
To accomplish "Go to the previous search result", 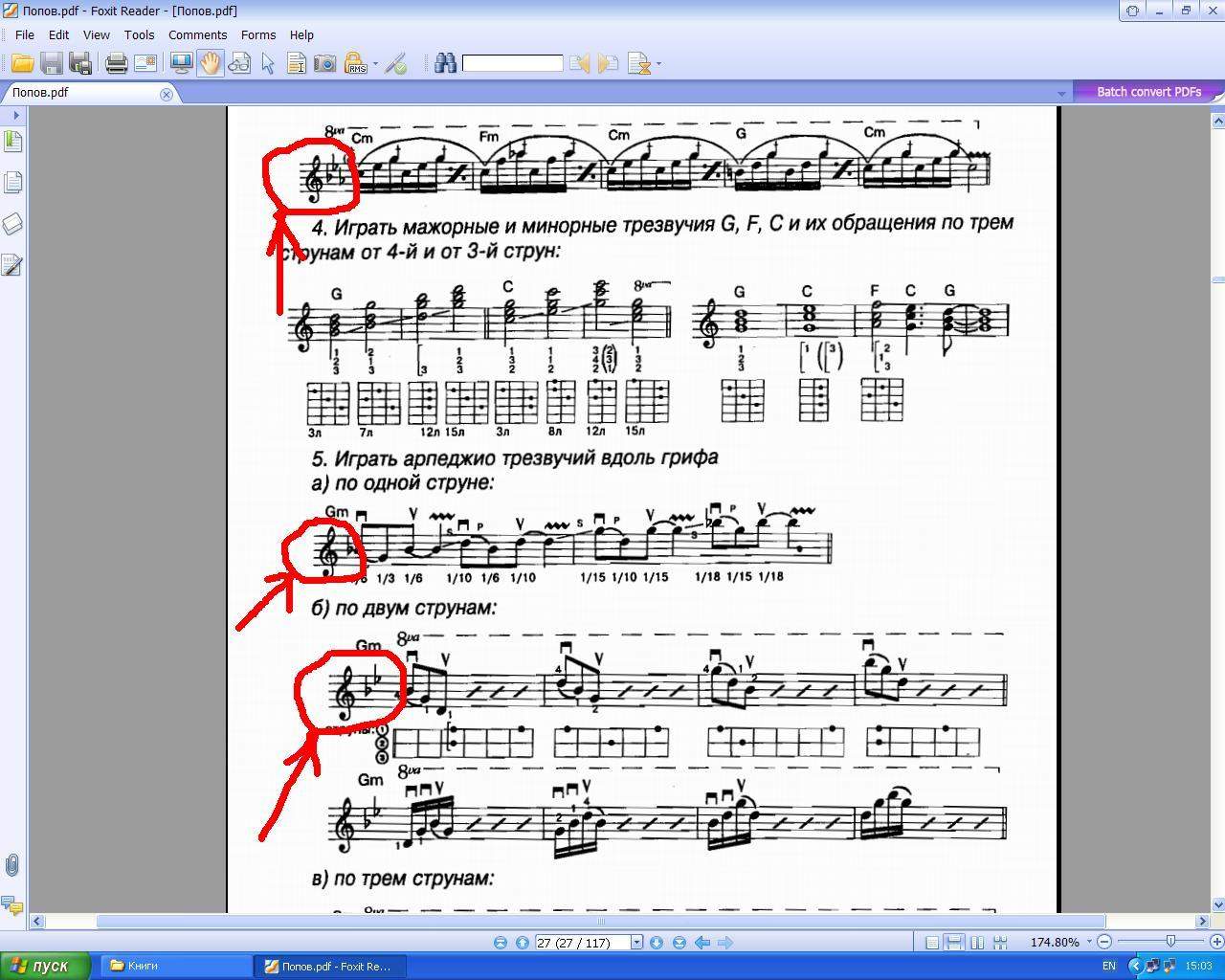I will [x=579, y=64].
